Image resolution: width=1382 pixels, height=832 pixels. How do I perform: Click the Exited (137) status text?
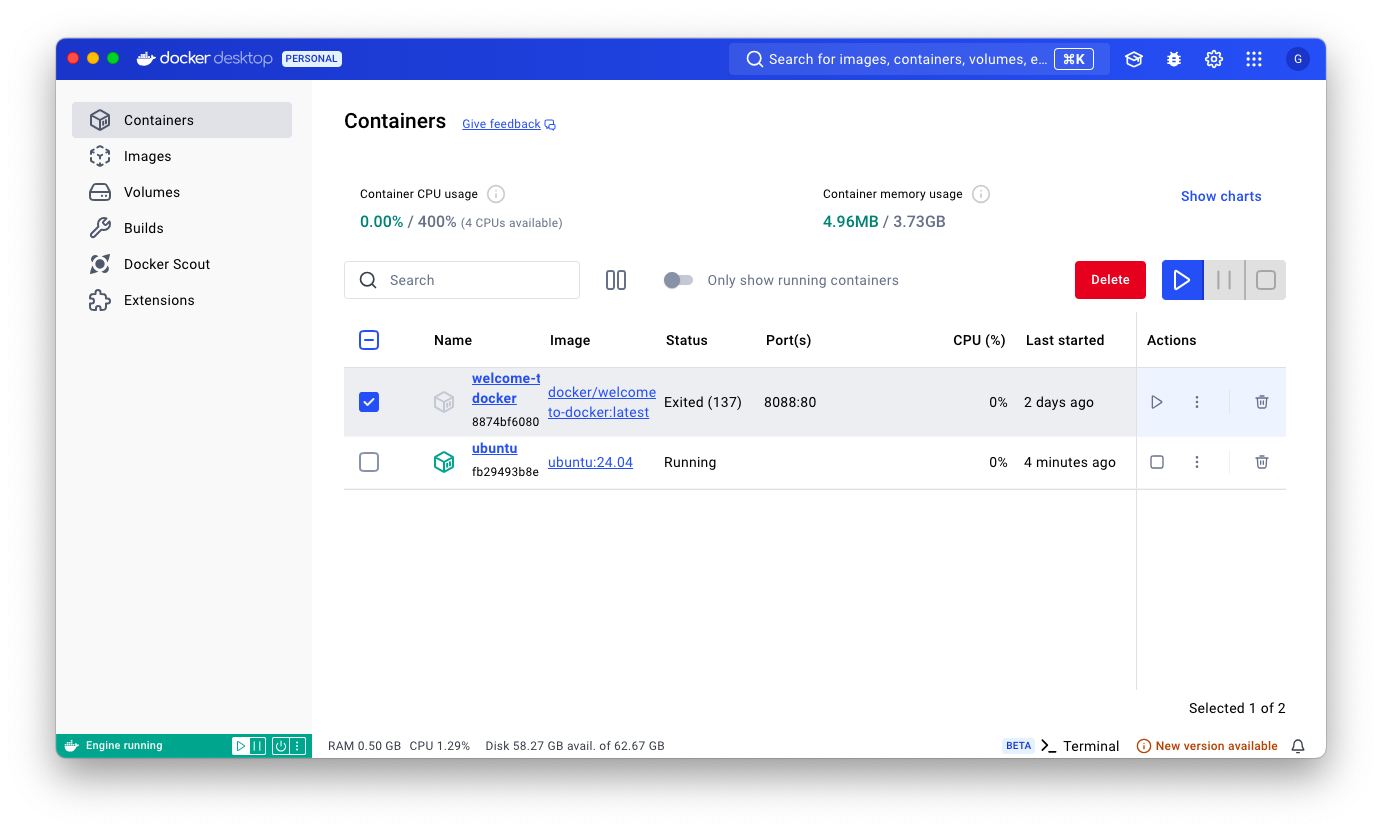coord(703,402)
